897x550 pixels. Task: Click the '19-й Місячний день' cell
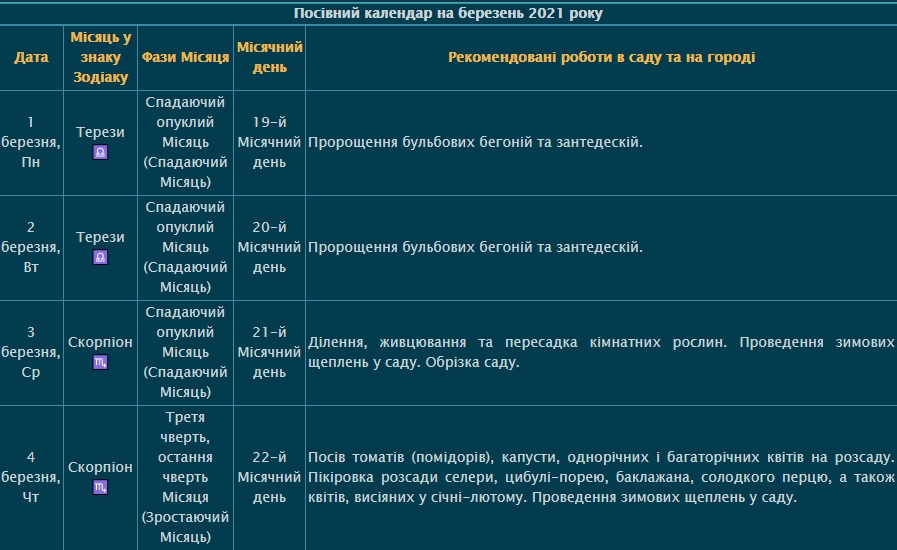tap(269, 142)
